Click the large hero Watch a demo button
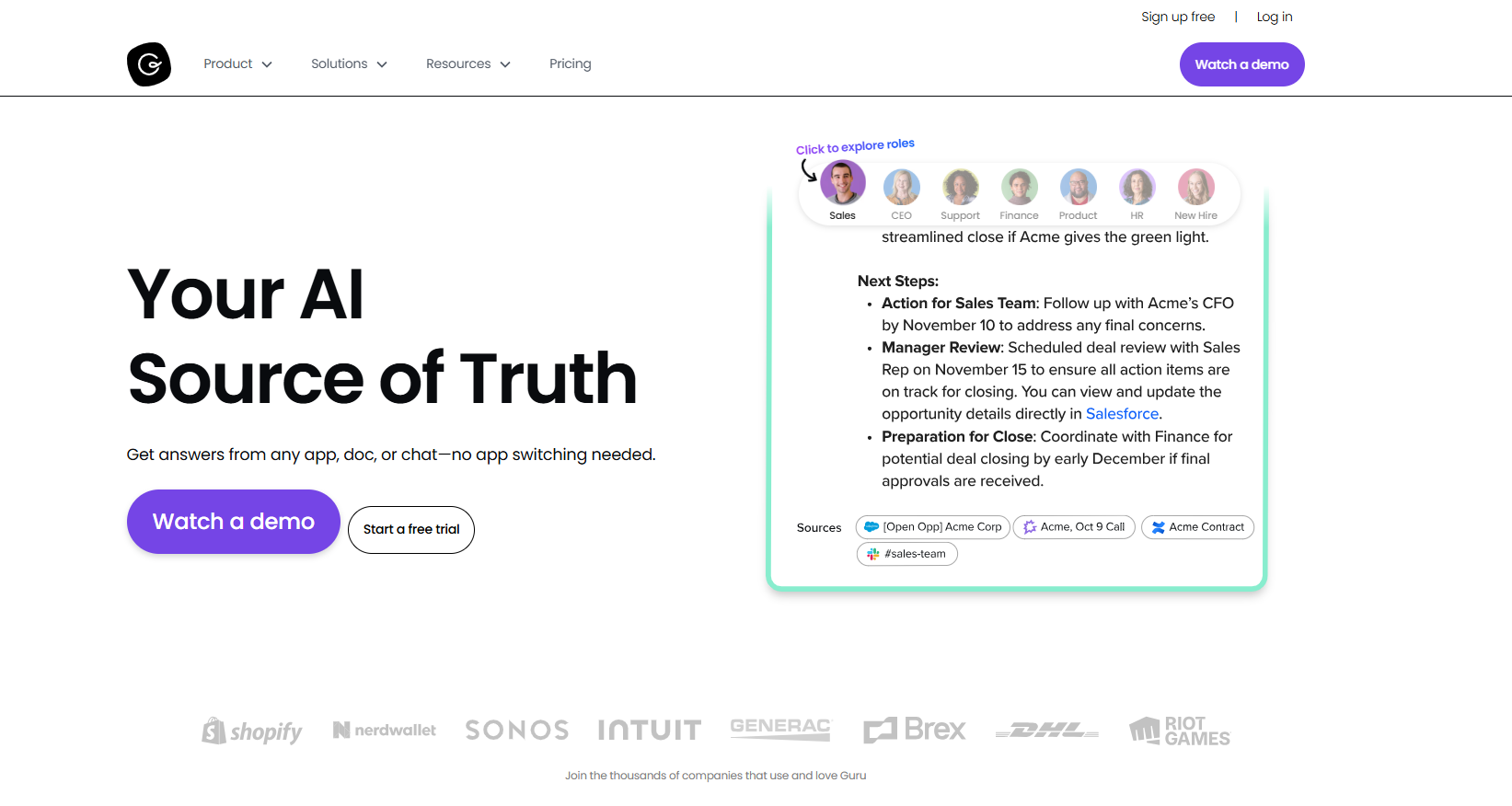Image resolution: width=1512 pixels, height=806 pixels. (234, 522)
